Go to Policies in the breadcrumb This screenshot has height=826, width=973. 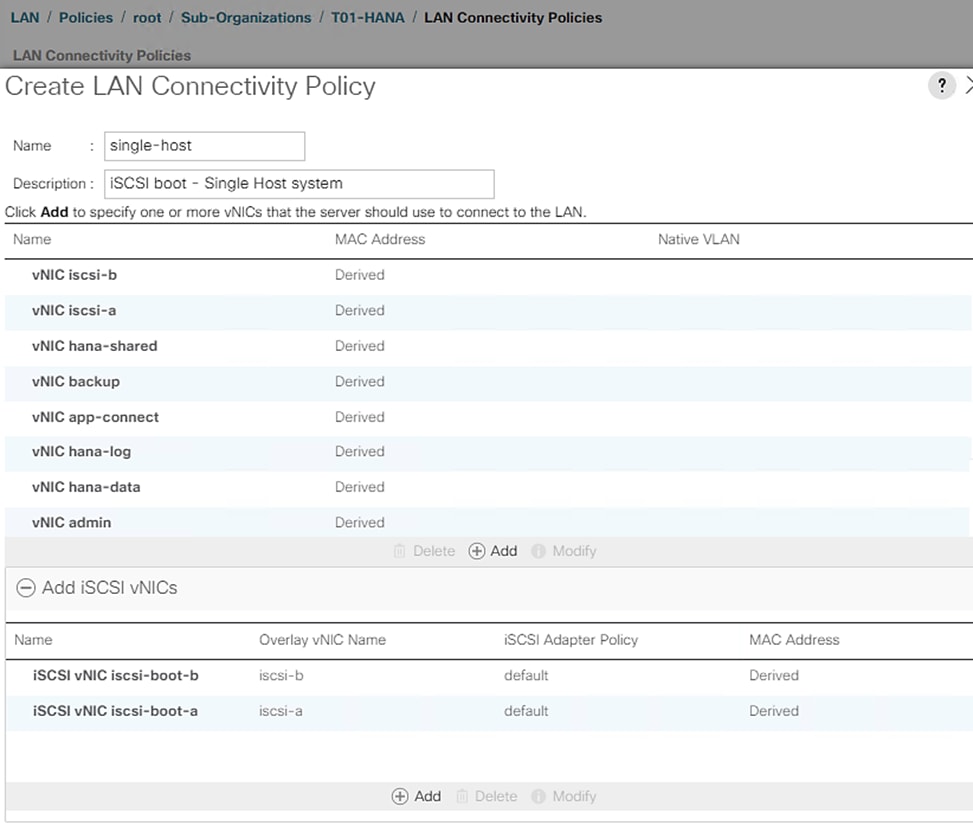86,17
